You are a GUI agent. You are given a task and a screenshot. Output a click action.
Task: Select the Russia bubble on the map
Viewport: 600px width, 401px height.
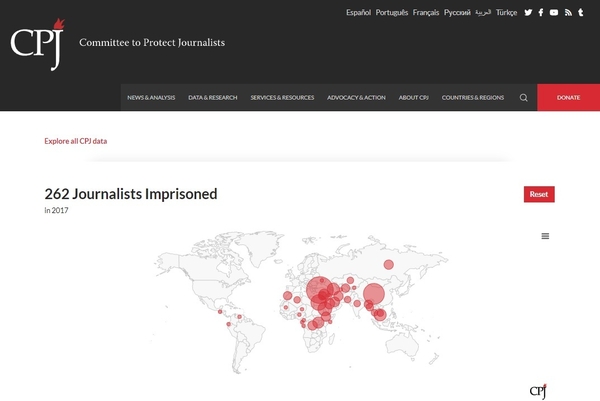pyautogui.click(x=388, y=264)
